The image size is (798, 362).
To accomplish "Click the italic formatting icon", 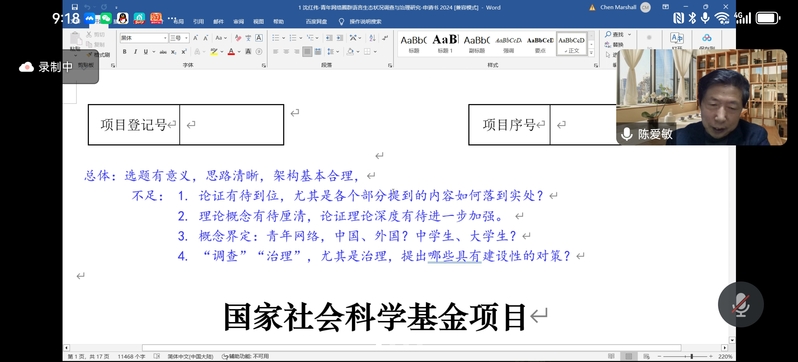I will tap(135, 52).
